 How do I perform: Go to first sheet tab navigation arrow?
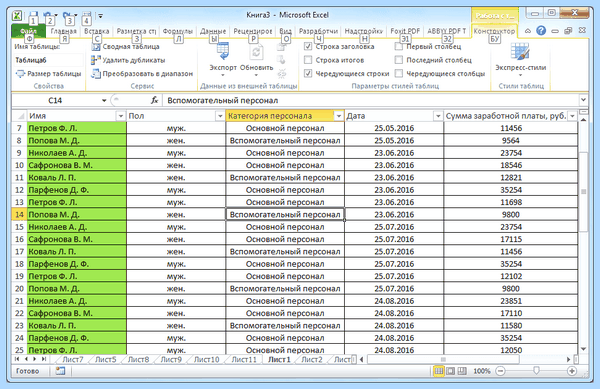coord(17,359)
